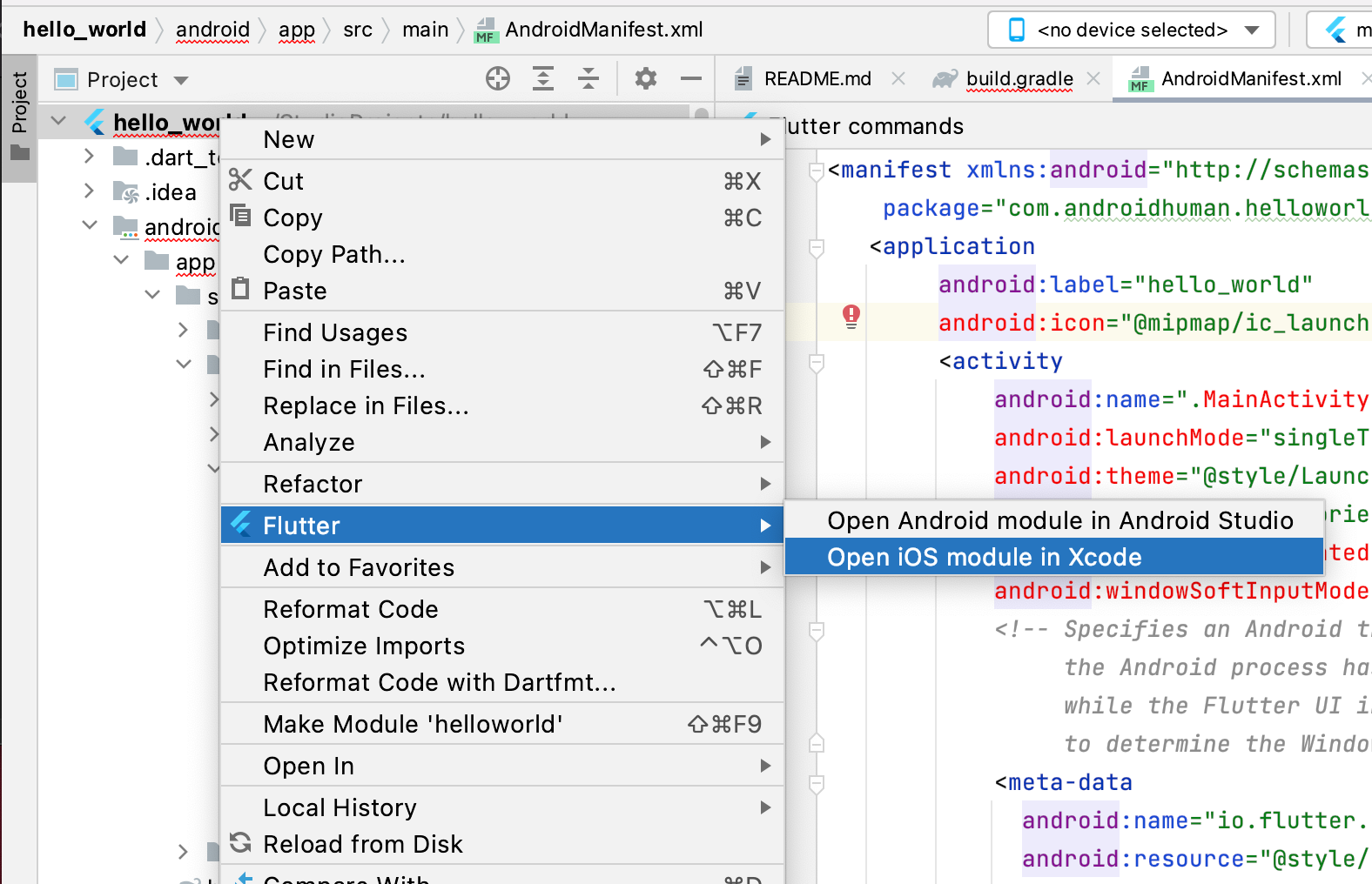Close the README.md tab
Screen dimensions: 1372x884
pyautogui.click(x=898, y=79)
